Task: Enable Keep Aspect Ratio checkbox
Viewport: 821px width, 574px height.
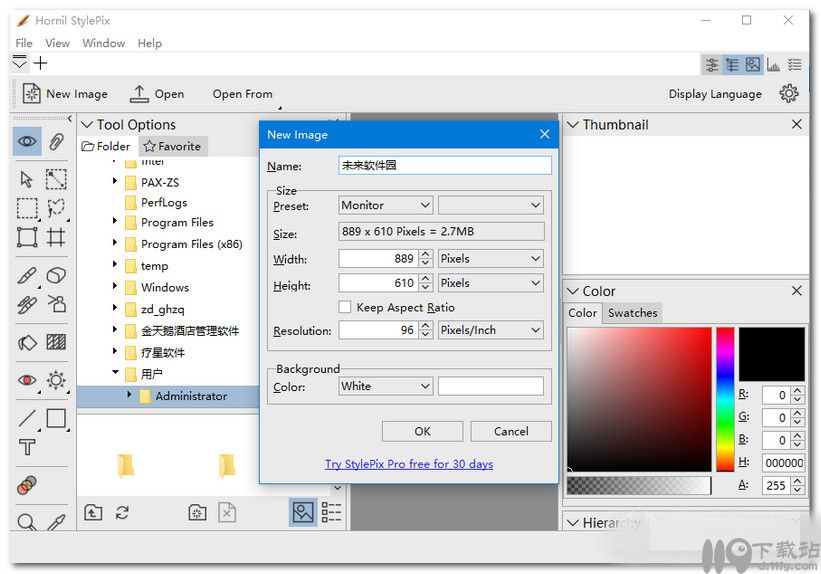Action: point(345,307)
